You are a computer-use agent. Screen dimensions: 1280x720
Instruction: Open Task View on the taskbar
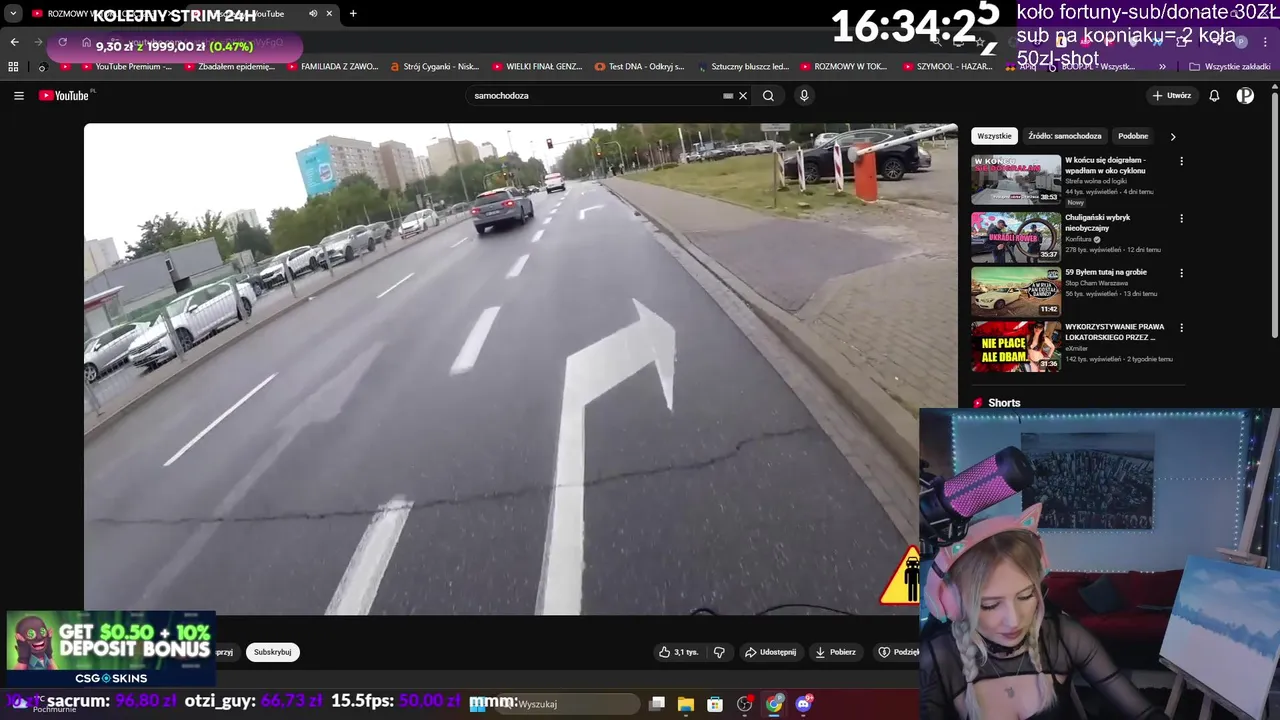(657, 704)
